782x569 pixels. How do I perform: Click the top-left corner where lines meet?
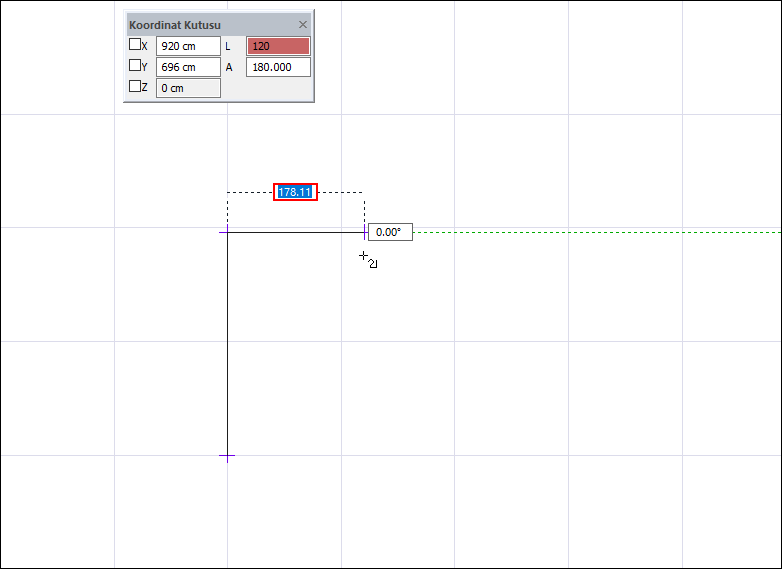point(227,232)
